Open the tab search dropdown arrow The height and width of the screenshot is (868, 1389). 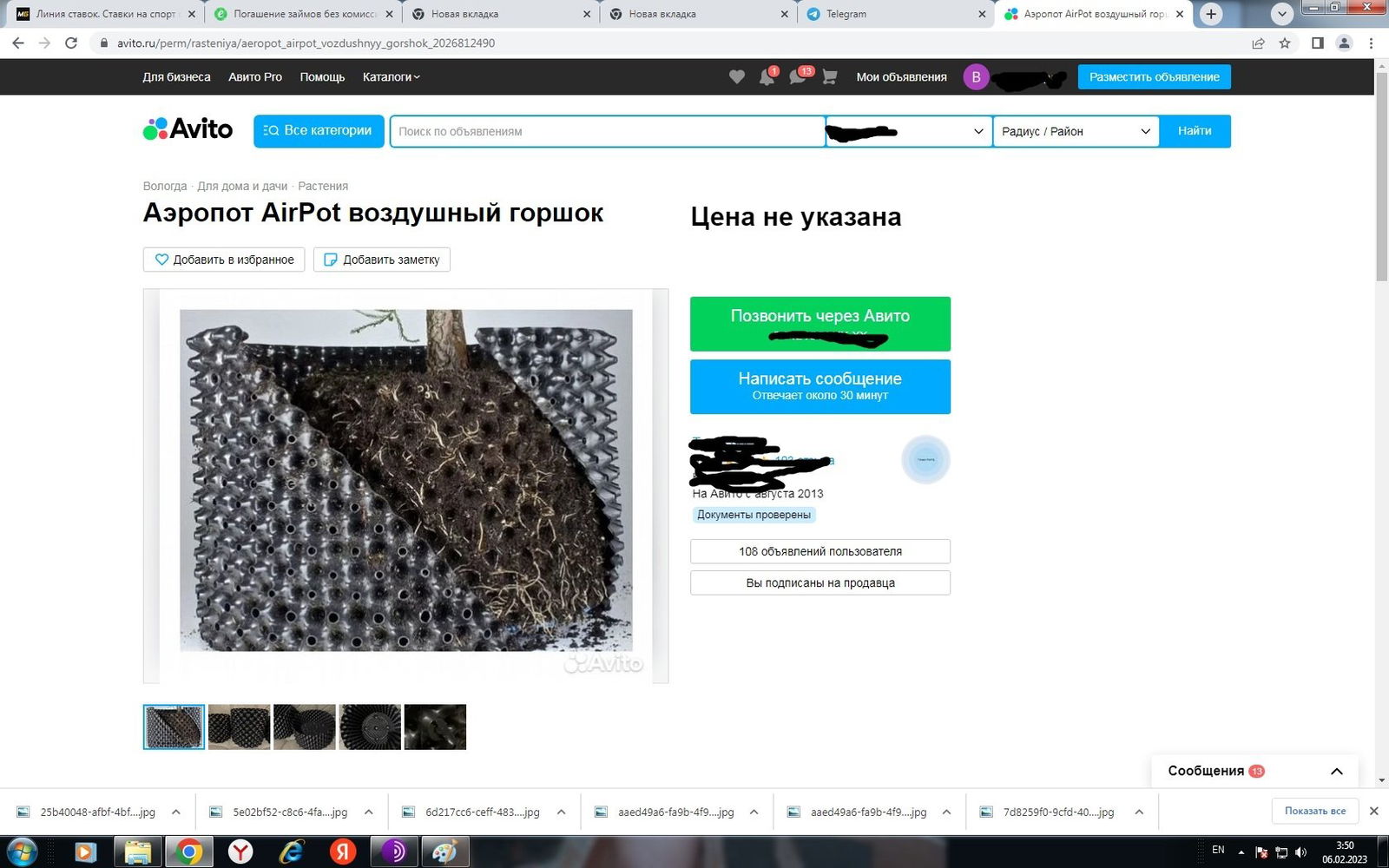[x=1282, y=14]
